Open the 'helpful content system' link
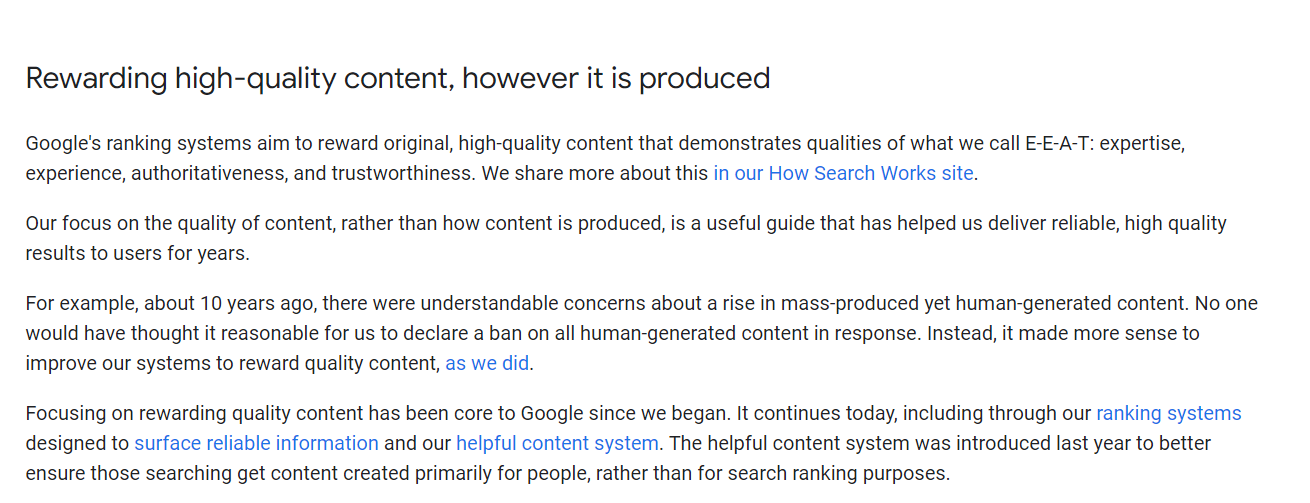The image size is (1310, 503). 557,443
